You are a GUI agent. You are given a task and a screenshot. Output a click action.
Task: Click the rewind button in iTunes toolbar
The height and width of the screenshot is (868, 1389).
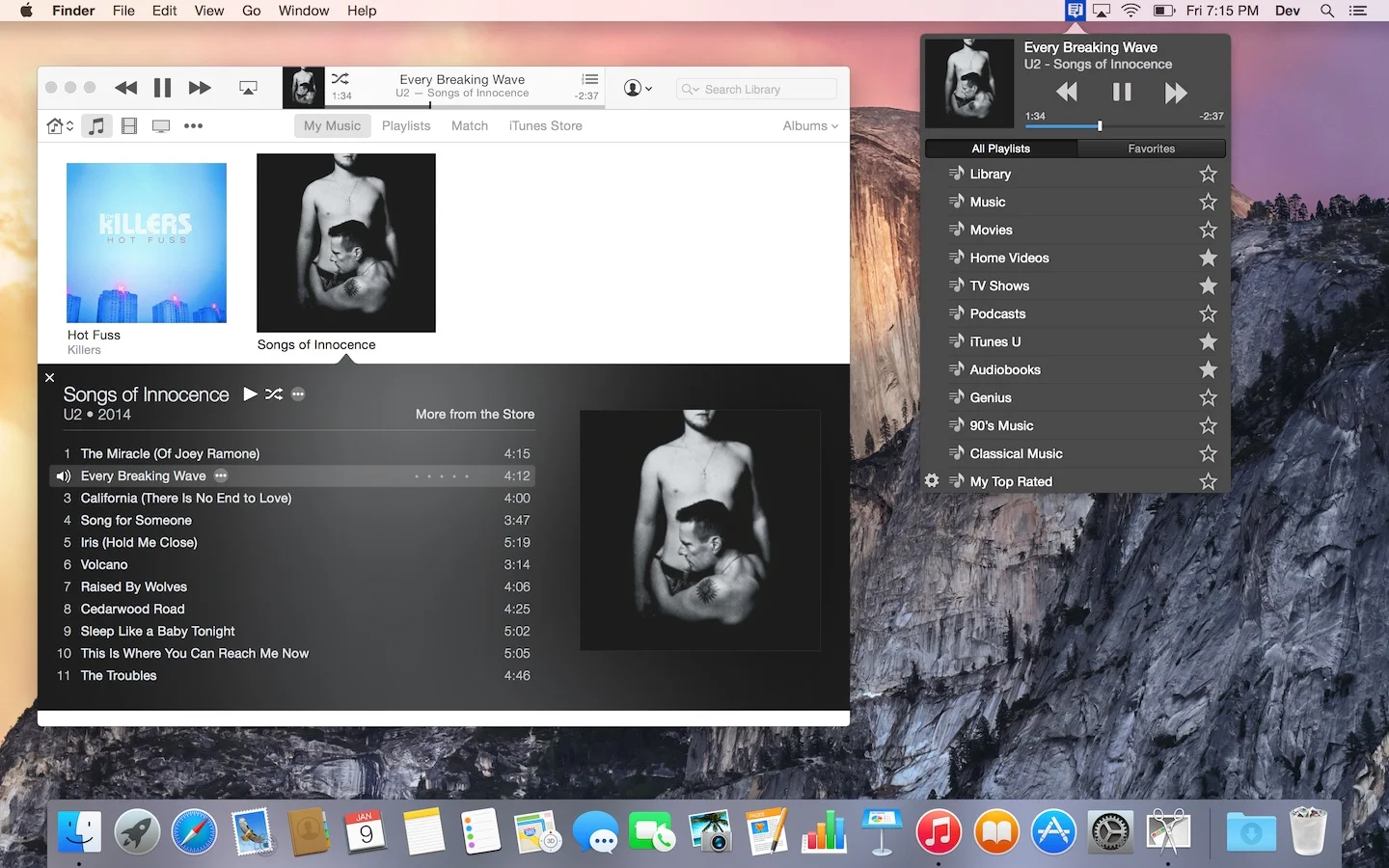tap(125, 88)
